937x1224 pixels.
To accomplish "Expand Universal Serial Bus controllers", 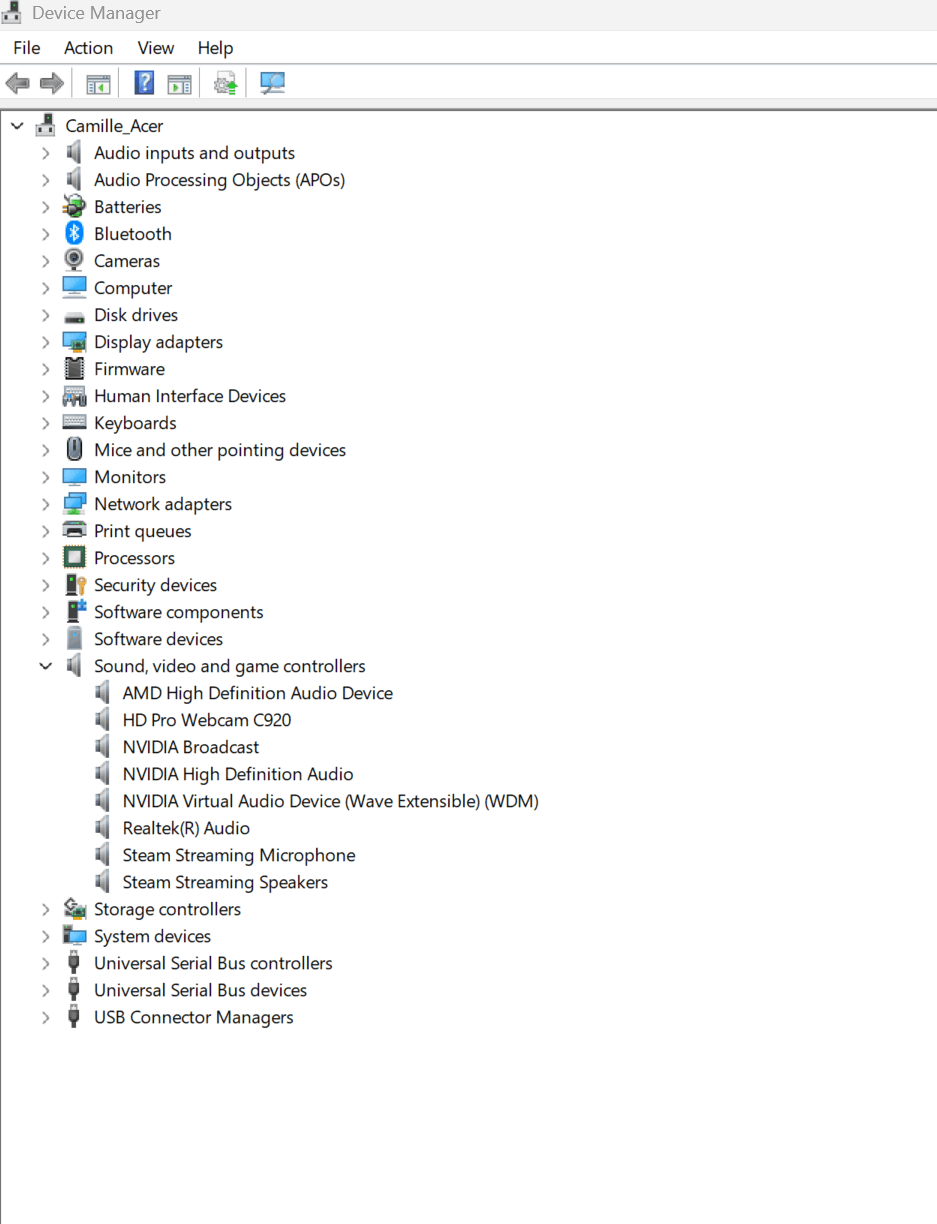I will (x=45, y=963).
